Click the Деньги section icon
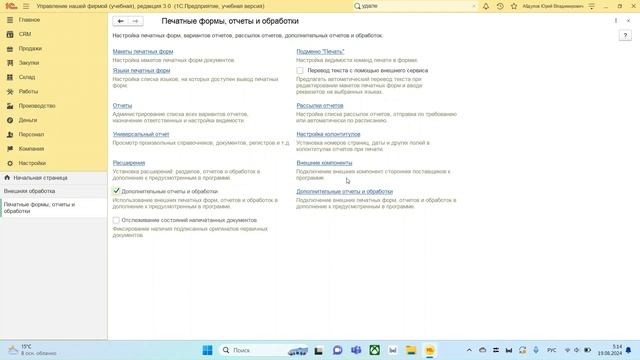Viewport: 640px width, 360px height. [x=10, y=120]
